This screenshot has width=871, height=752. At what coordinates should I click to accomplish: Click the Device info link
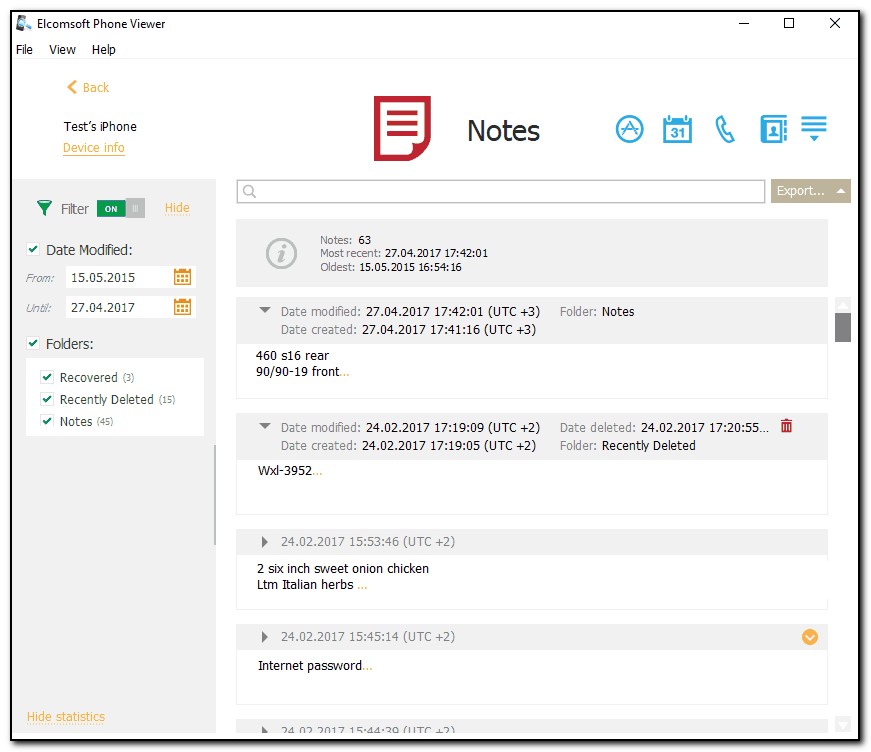pos(94,148)
